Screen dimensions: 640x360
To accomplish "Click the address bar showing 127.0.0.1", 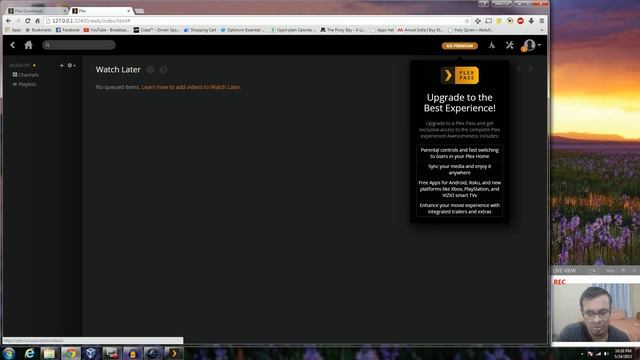I will 257,20.
